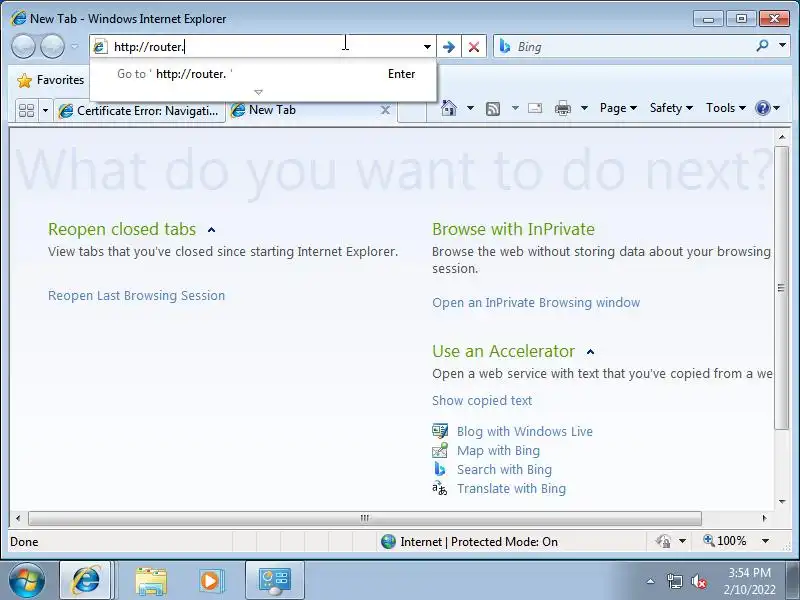Click the vertical scrollbar up arrow

tap(782, 137)
